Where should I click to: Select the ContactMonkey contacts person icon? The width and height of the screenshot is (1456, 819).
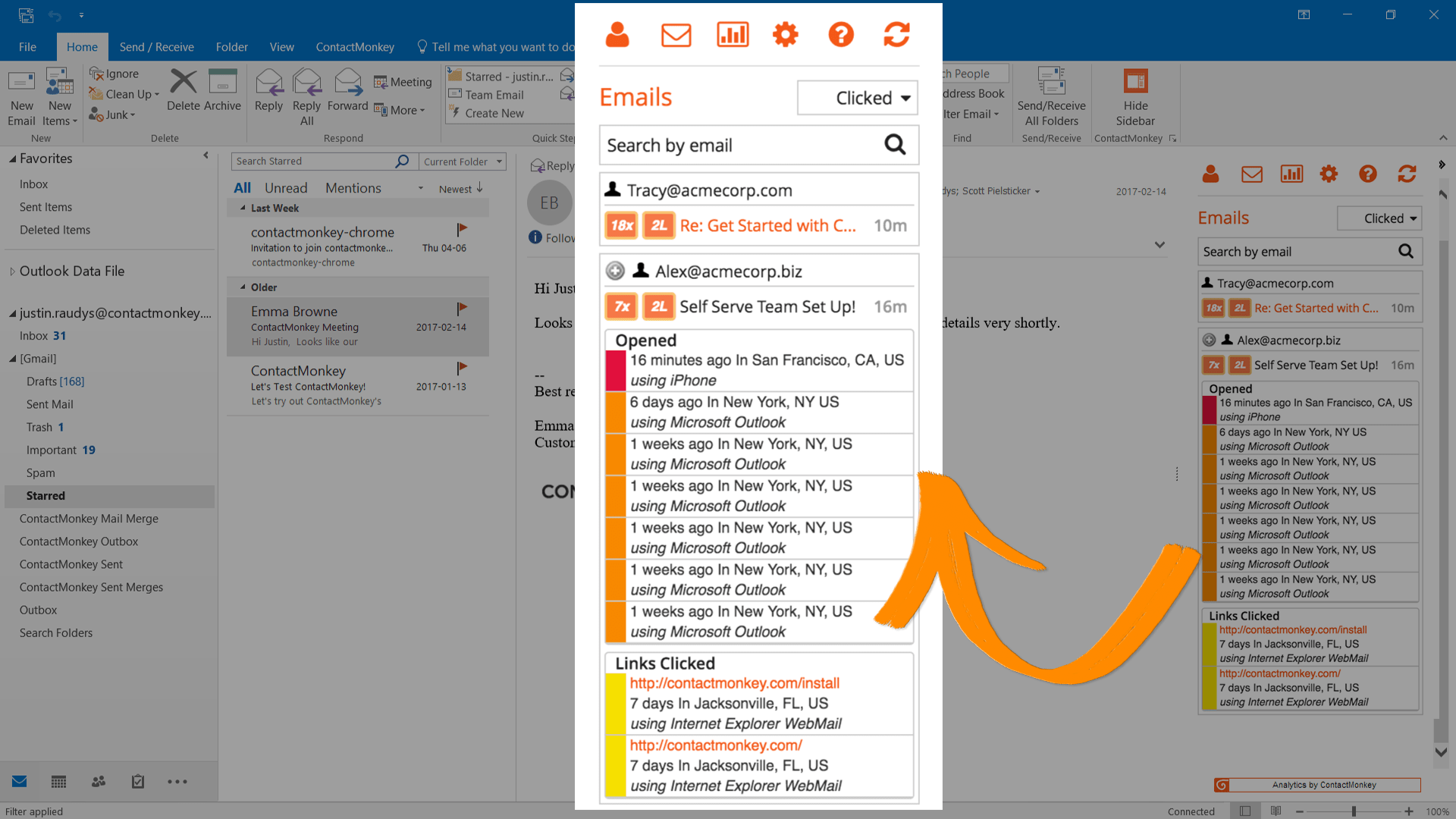tap(617, 34)
